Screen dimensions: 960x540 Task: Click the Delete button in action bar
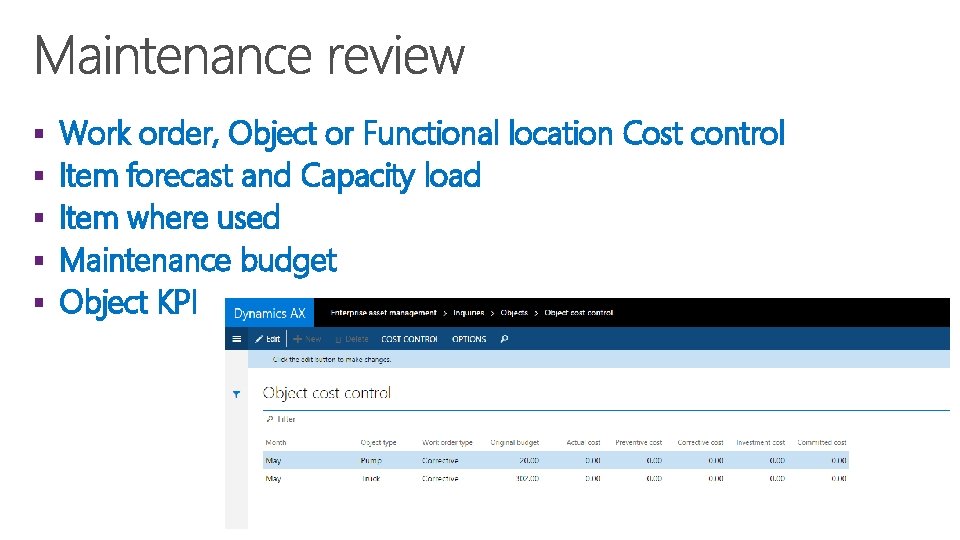coord(352,339)
